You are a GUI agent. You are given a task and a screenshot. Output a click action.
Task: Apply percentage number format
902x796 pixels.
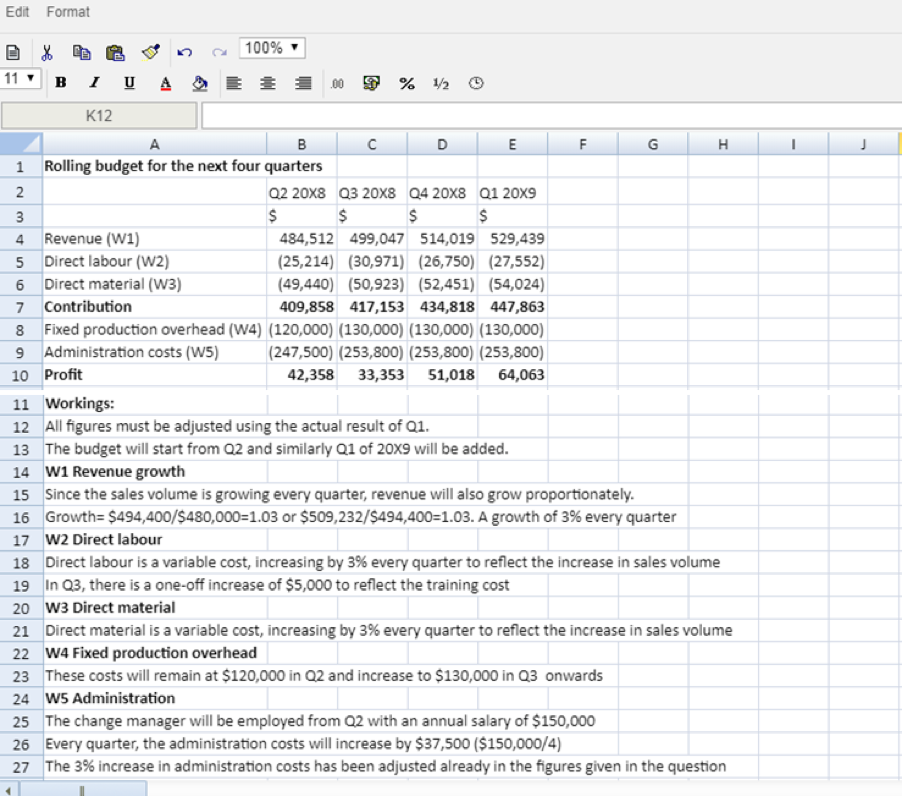coord(407,85)
